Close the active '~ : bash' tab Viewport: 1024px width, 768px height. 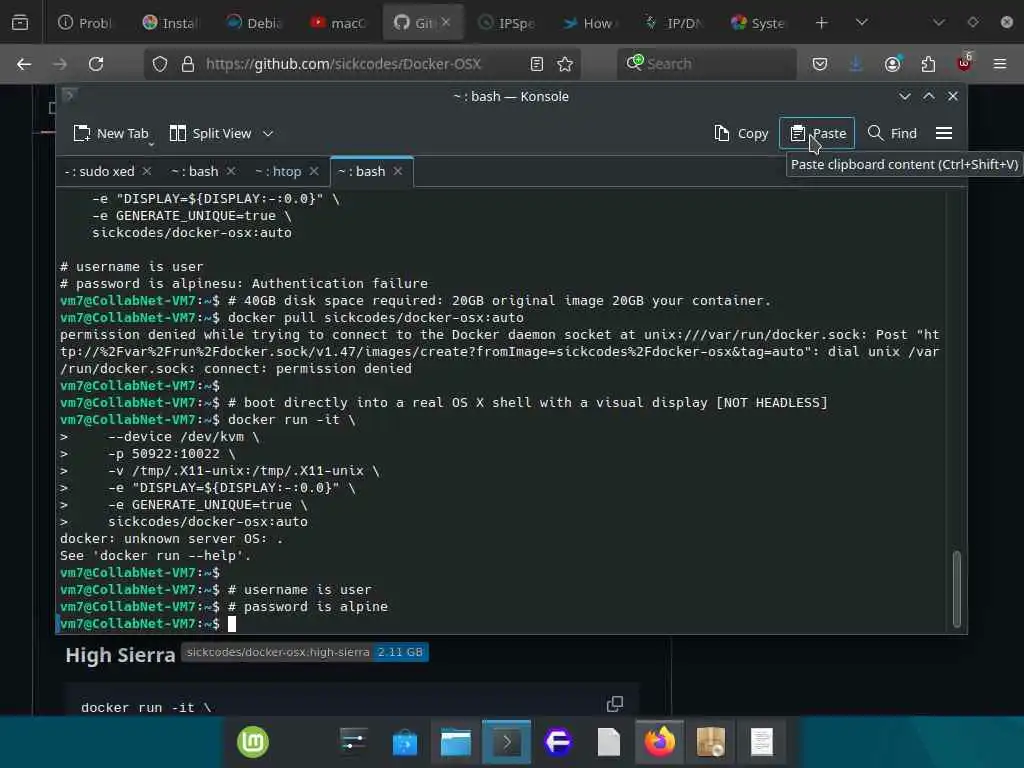398,171
